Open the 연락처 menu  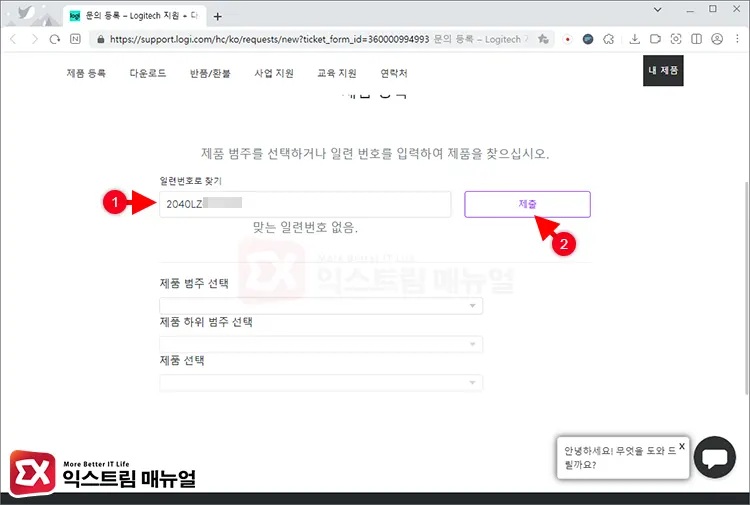[x=394, y=73]
